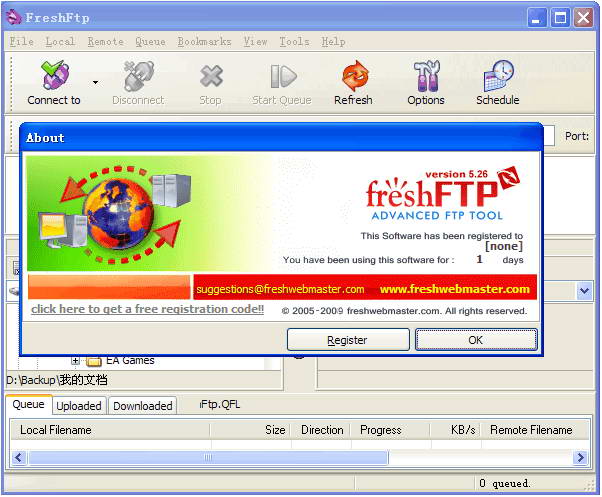Open the Bookmarks menu

pyautogui.click(x=204, y=41)
